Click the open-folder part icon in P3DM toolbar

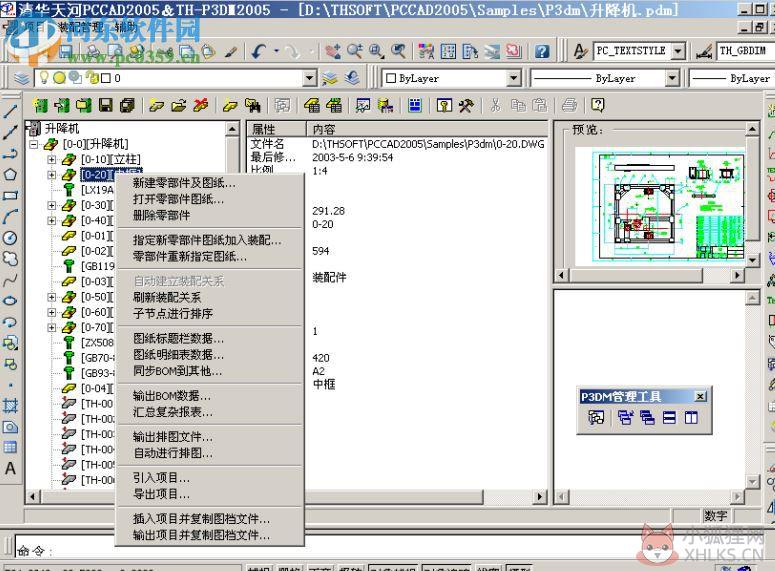click(x=179, y=105)
